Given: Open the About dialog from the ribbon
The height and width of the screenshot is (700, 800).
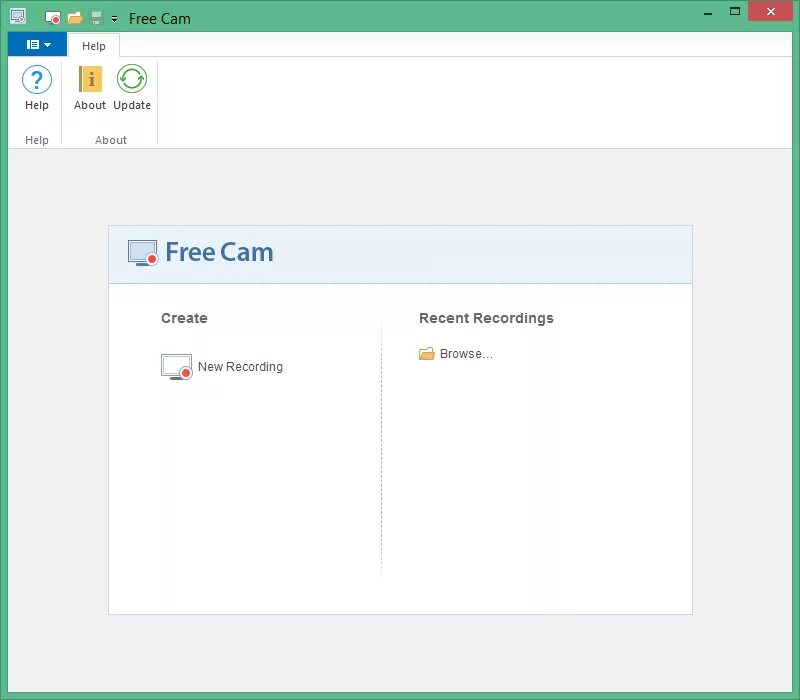Looking at the screenshot, I should tap(90, 88).
